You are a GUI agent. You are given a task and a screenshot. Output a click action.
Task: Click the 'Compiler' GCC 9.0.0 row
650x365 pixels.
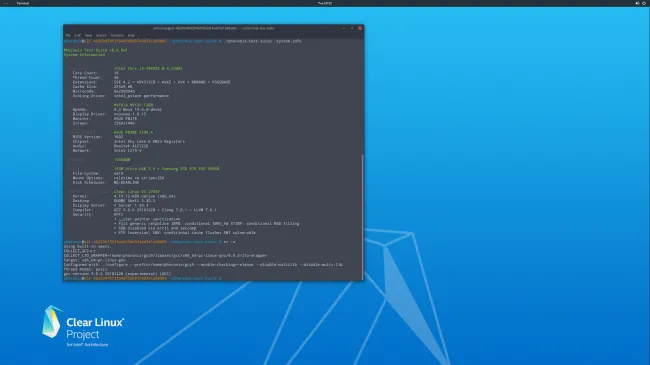(x=144, y=210)
